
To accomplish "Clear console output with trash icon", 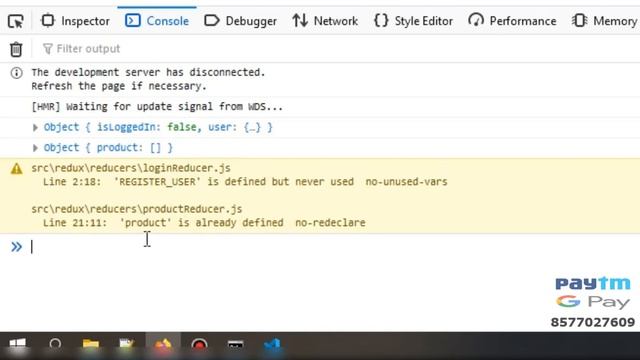I will pyautogui.click(x=16, y=49).
